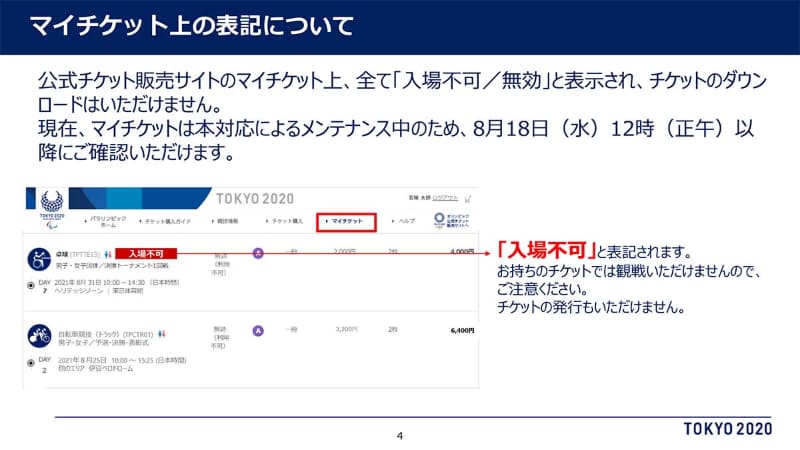
Task: Click the ログアウト logout link
Action: click(445, 197)
